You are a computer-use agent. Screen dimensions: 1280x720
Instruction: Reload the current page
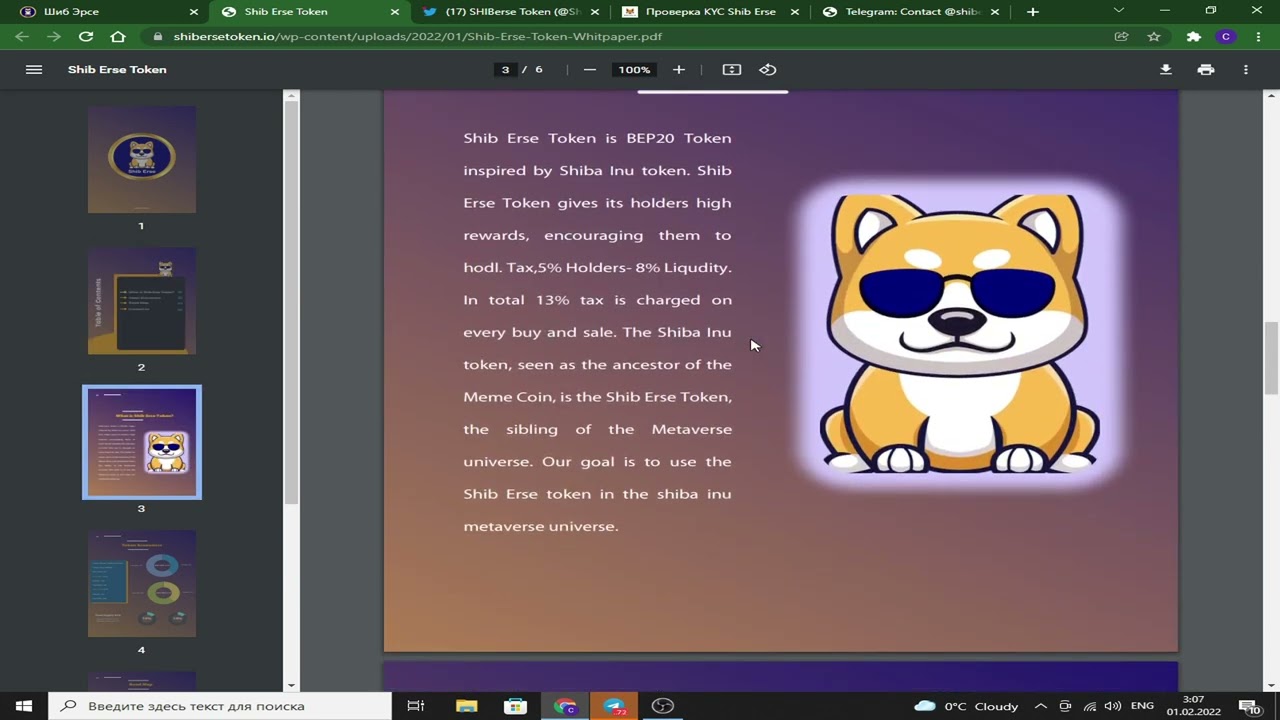(86, 37)
